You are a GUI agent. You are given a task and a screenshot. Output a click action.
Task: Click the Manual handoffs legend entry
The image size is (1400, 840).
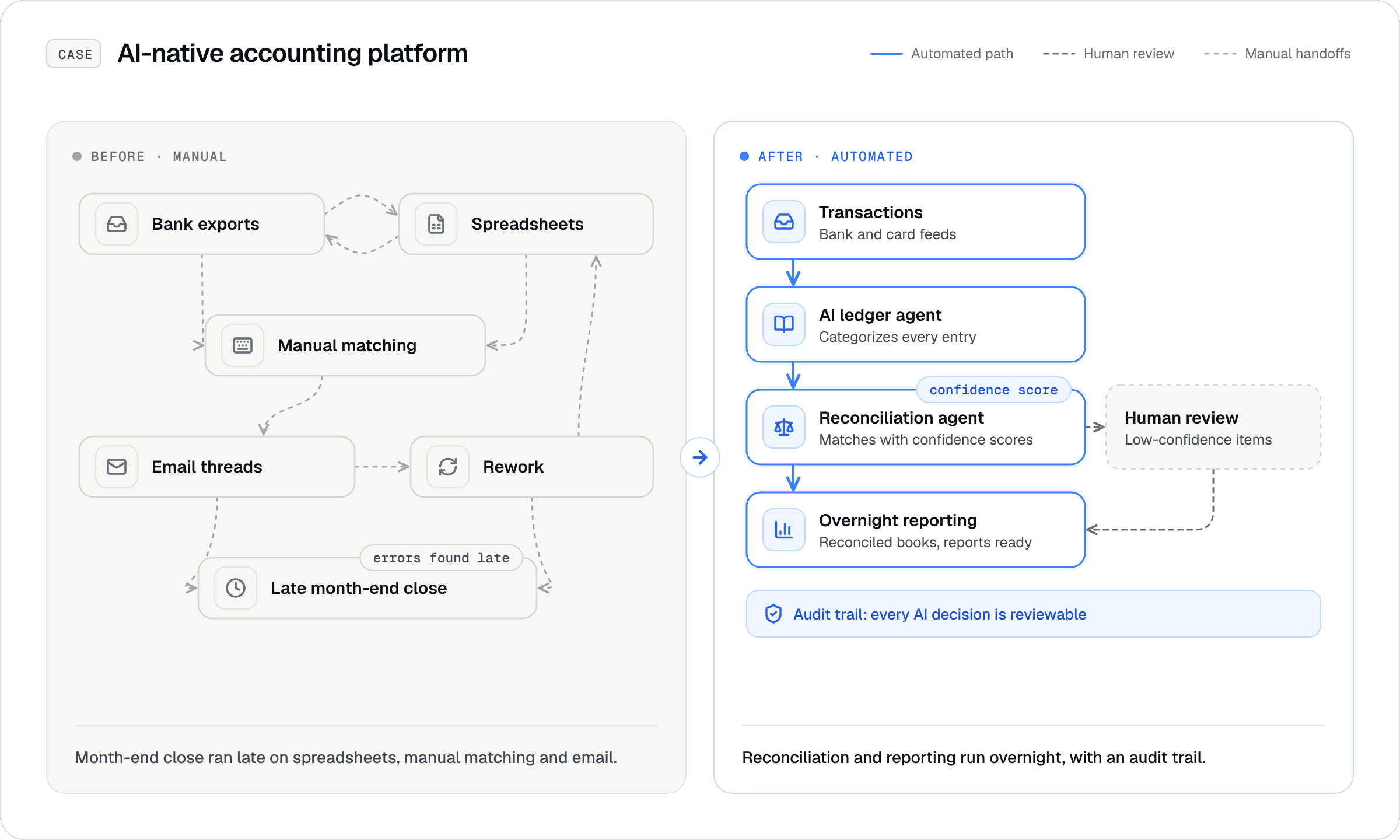point(1277,54)
